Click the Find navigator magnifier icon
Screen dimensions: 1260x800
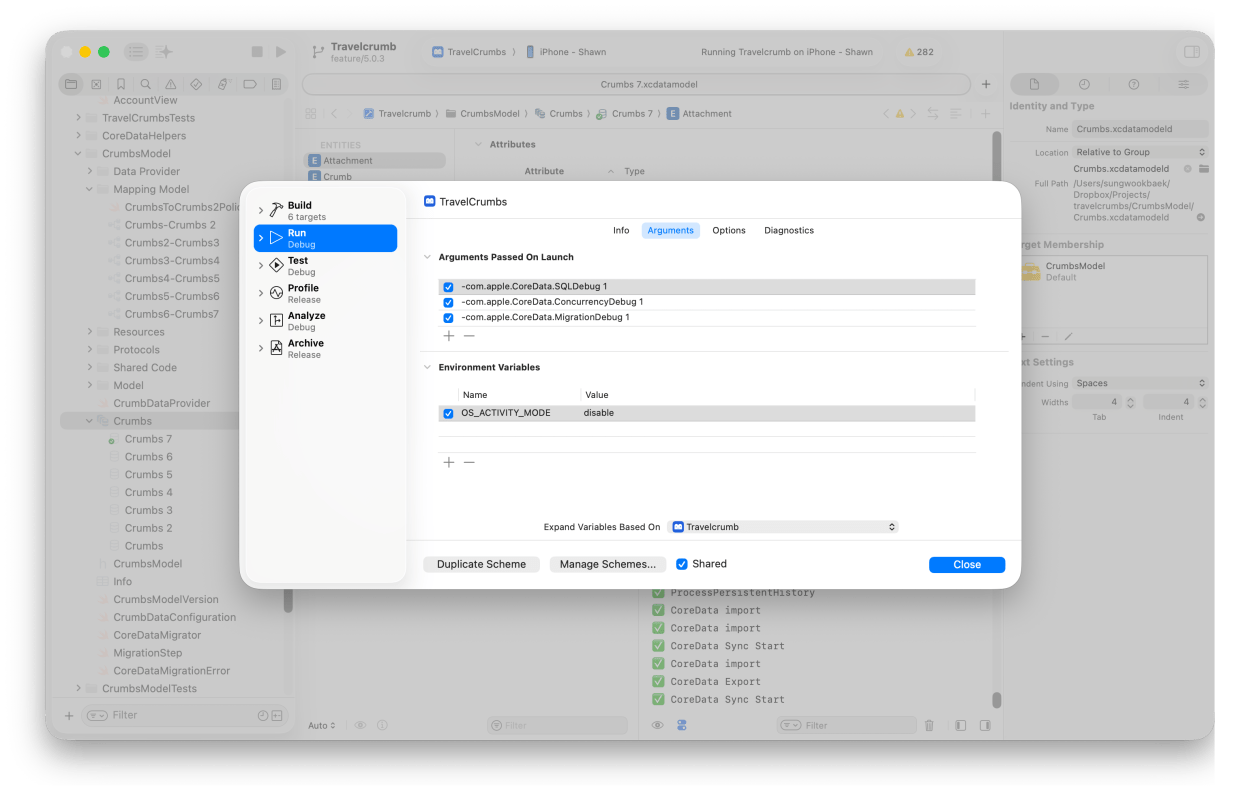(x=146, y=85)
